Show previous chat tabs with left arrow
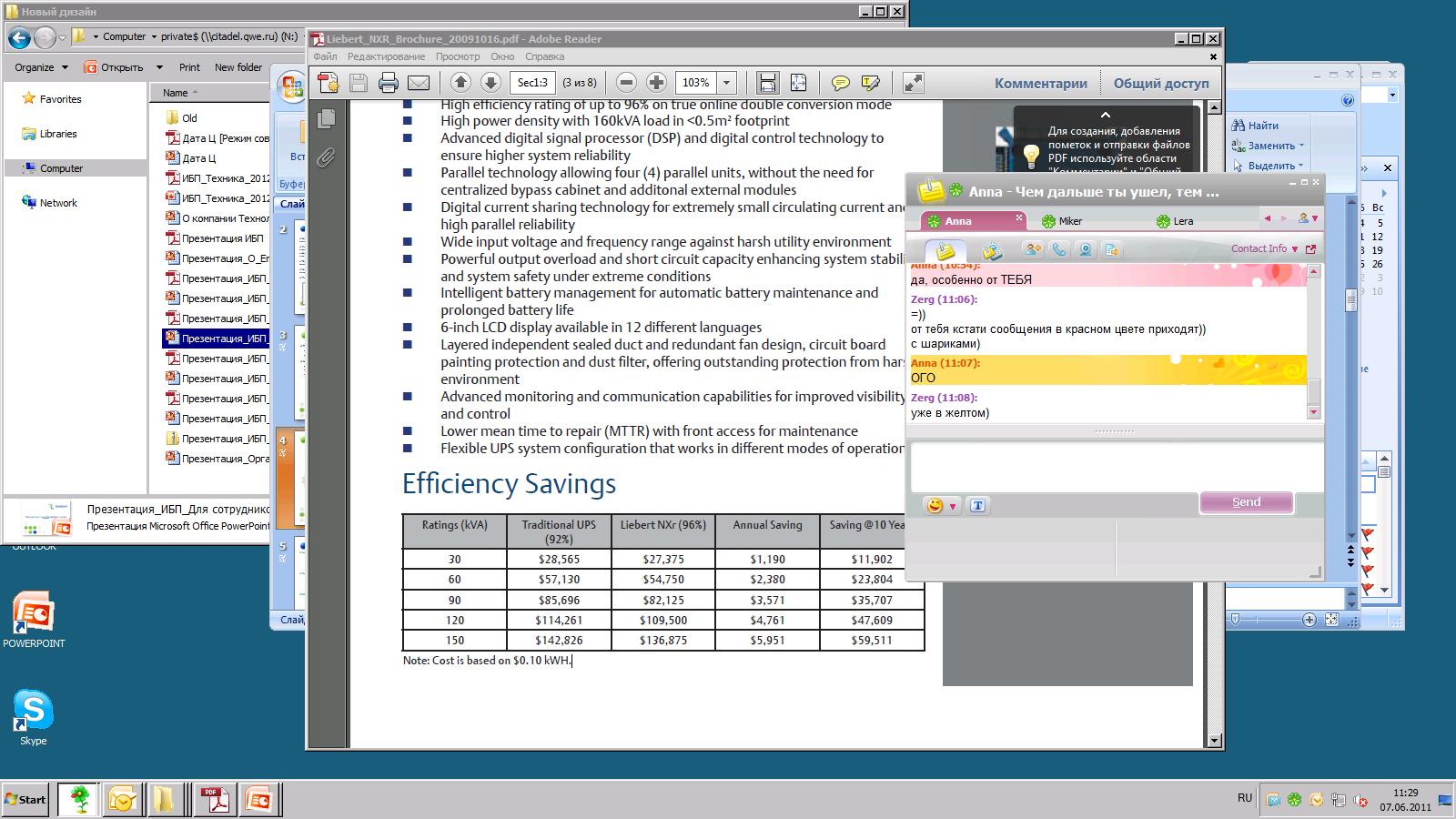 click(x=1267, y=218)
